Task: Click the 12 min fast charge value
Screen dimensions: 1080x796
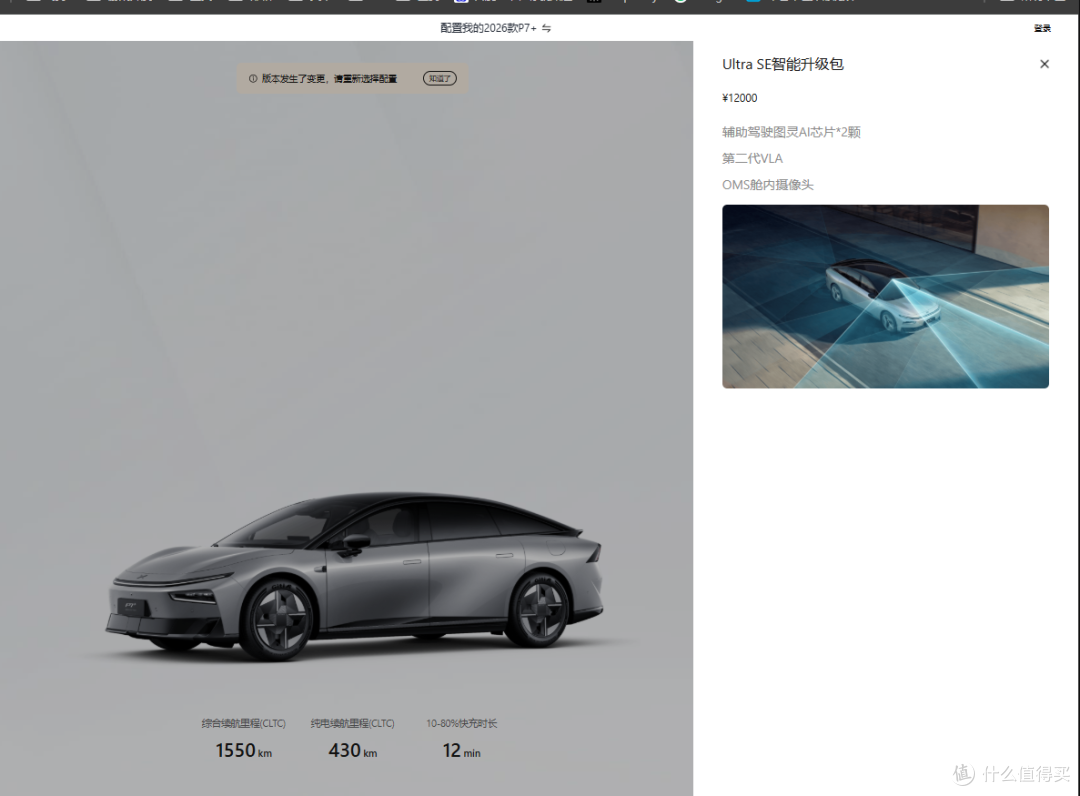Action: click(461, 751)
